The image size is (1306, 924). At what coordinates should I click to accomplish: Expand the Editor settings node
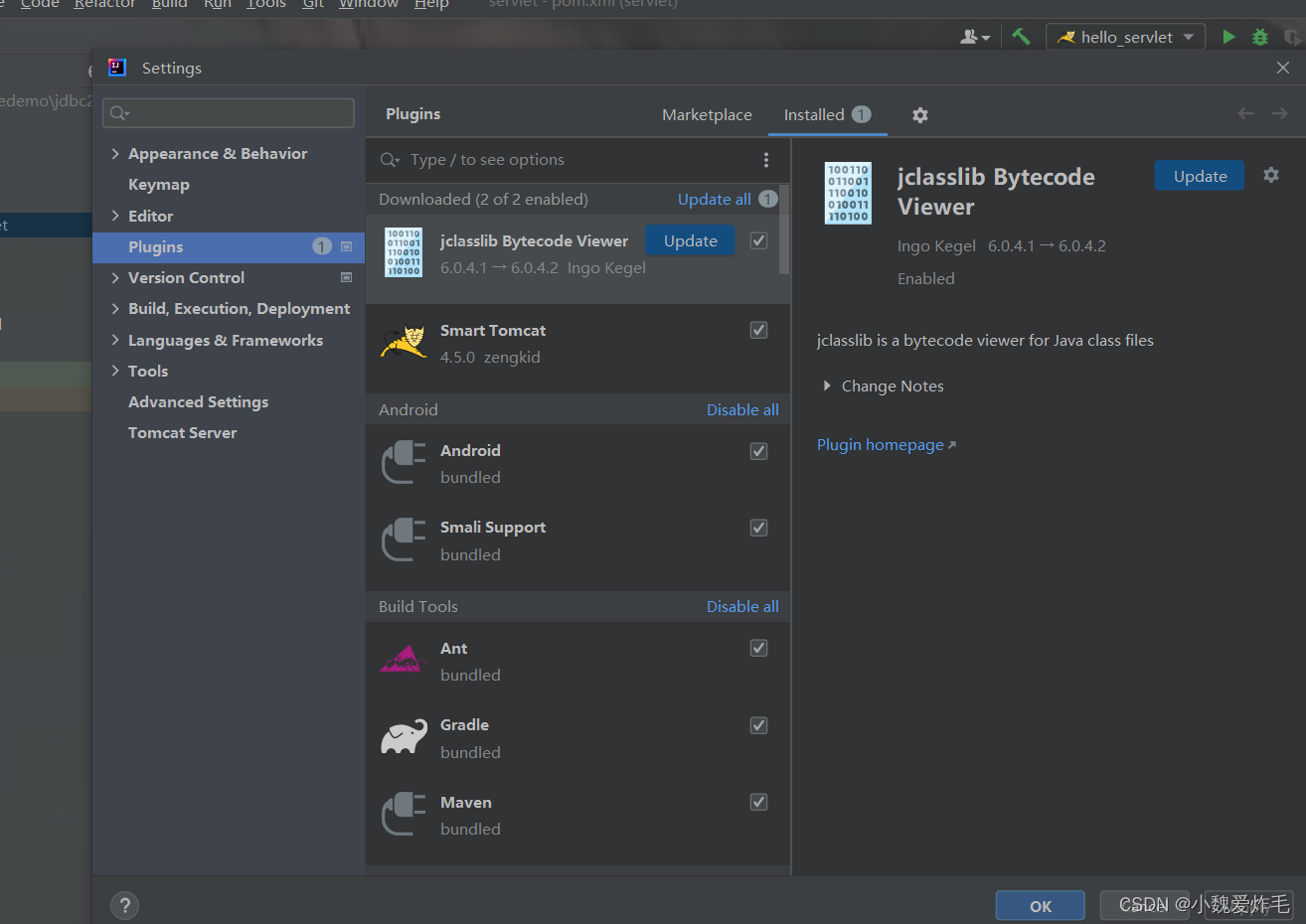pyautogui.click(x=115, y=216)
